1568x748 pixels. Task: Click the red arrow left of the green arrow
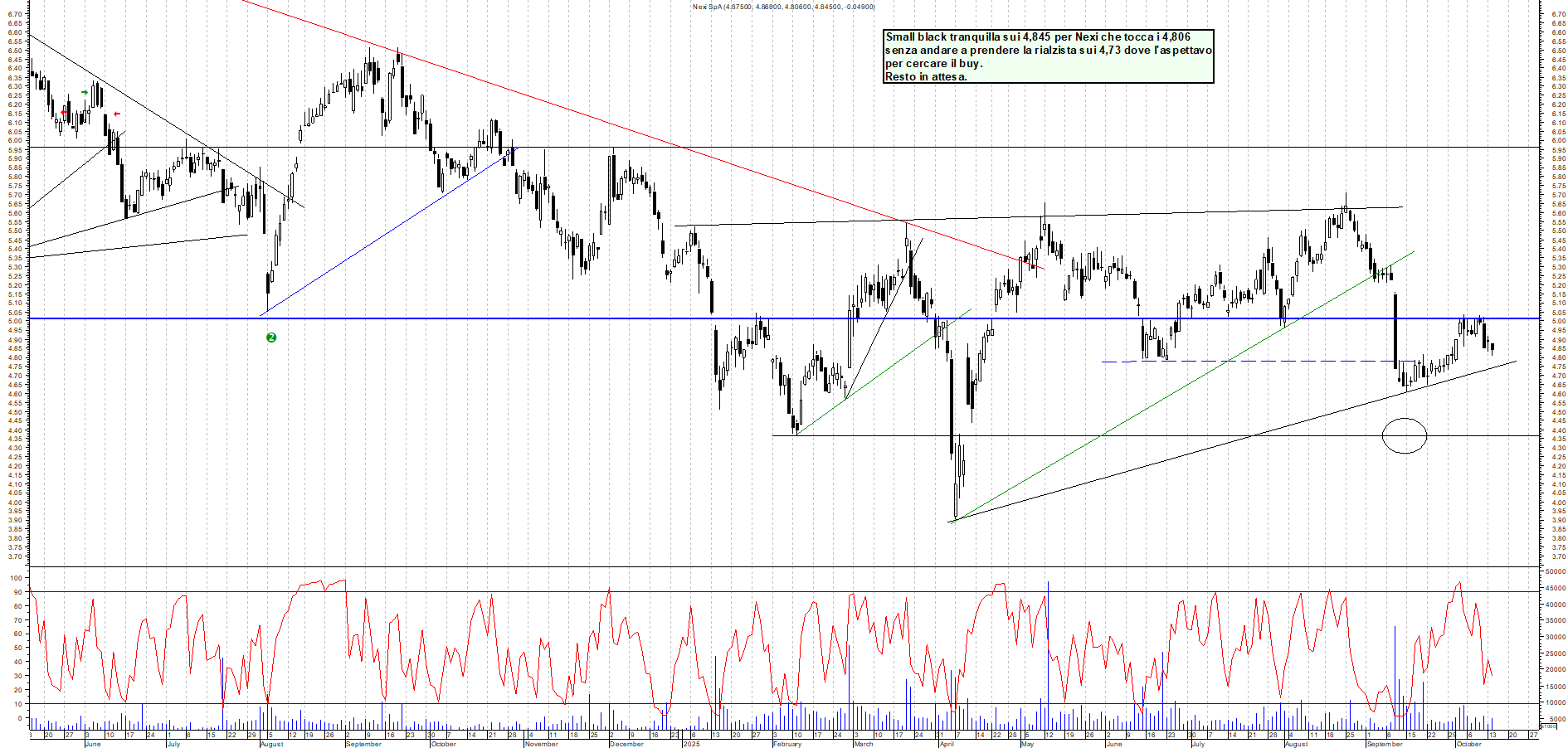64,112
